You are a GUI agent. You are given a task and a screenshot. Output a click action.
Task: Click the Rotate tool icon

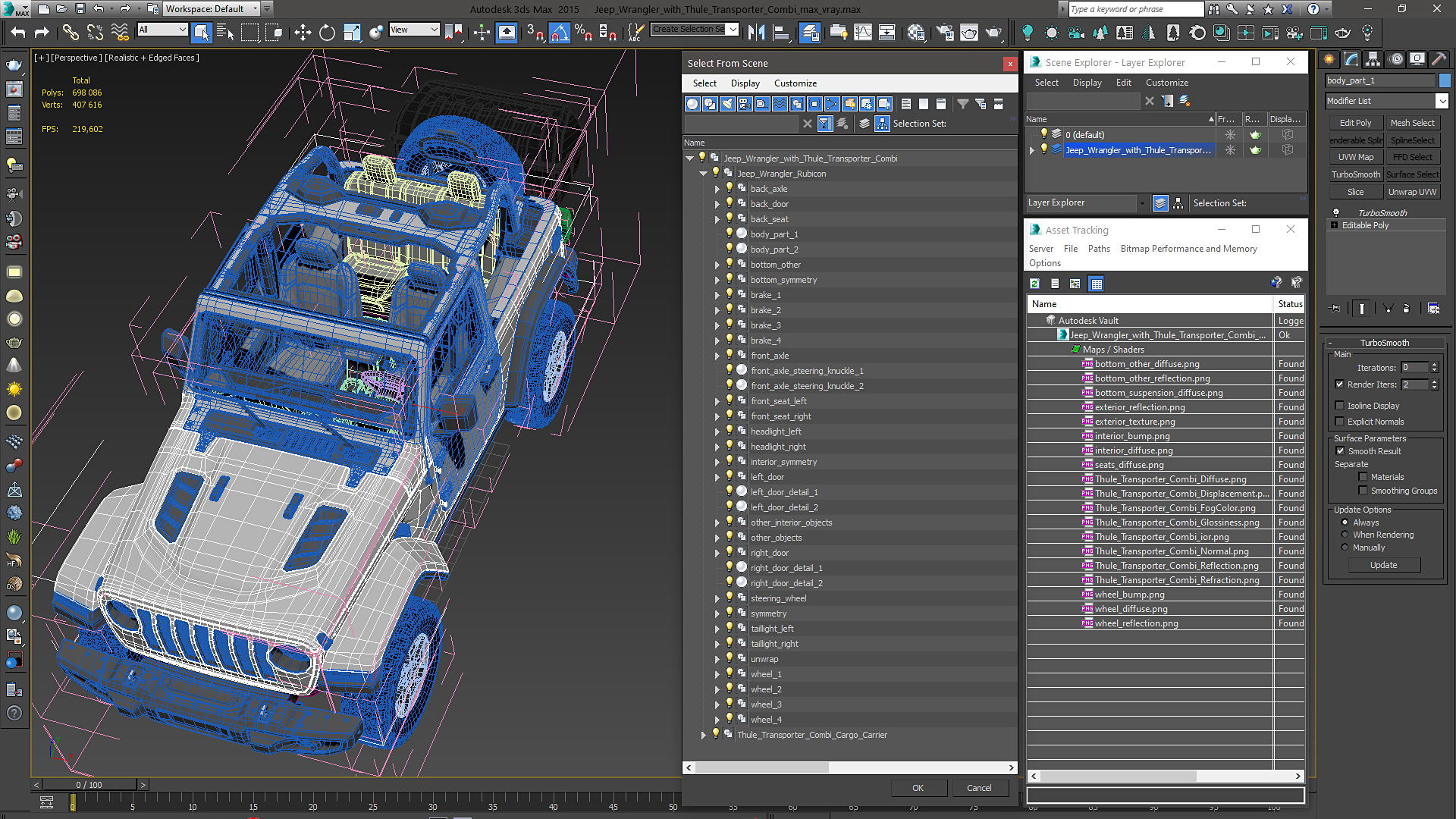(327, 33)
